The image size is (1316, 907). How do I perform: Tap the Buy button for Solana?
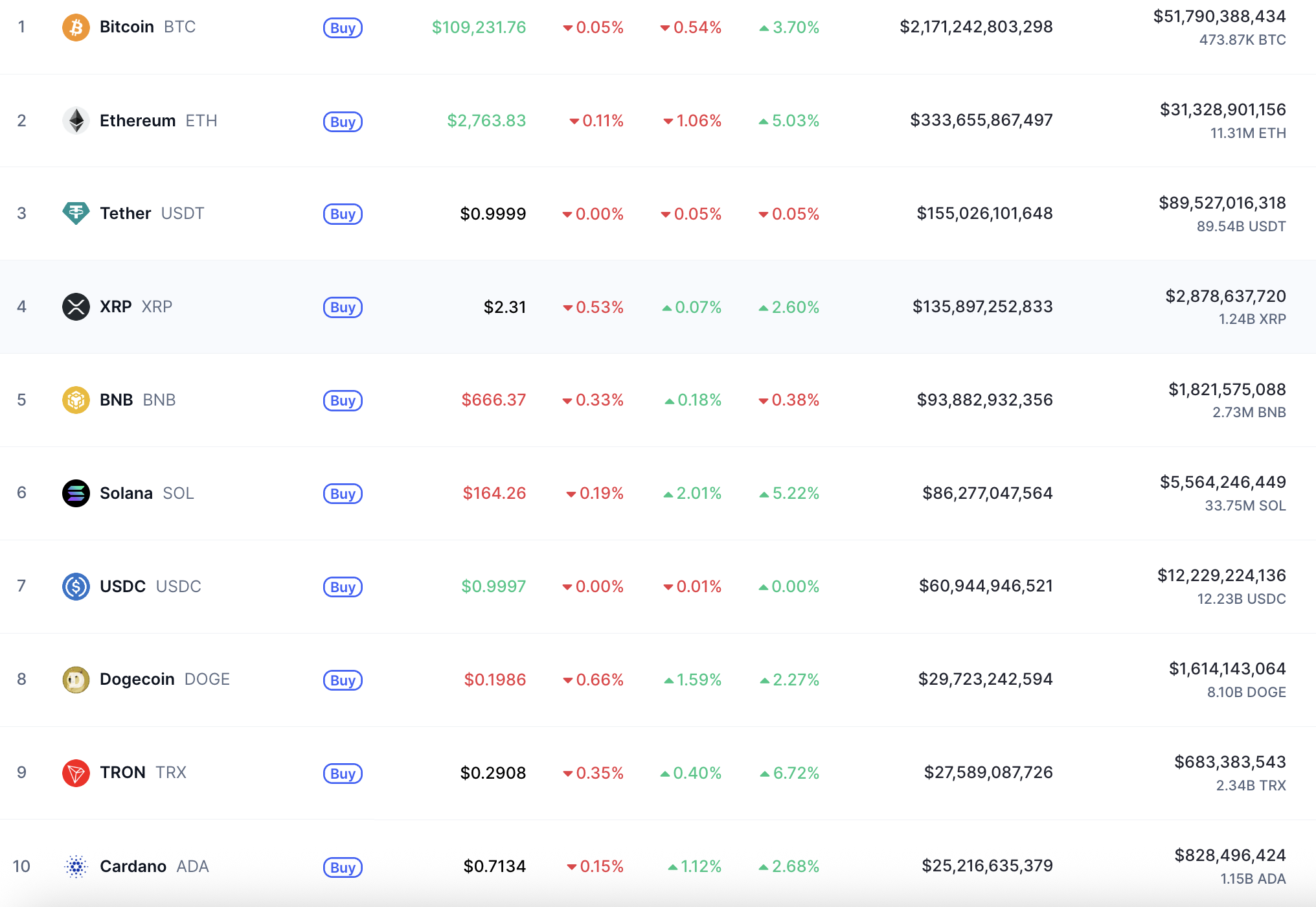pyautogui.click(x=343, y=494)
